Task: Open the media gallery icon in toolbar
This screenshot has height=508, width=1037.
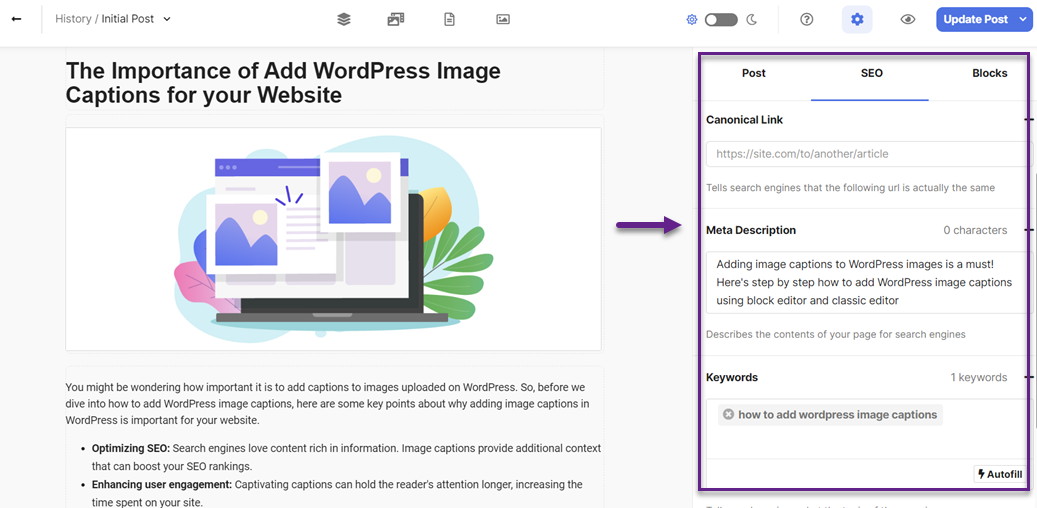Action: (396, 19)
